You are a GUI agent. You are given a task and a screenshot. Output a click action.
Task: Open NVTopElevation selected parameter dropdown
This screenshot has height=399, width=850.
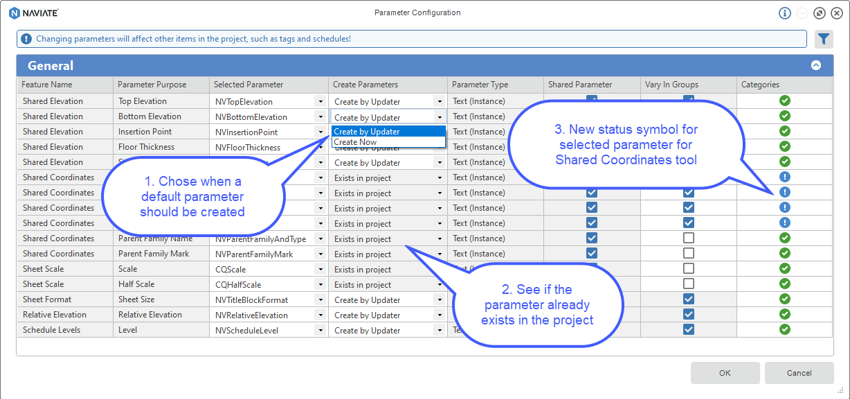click(x=320, y=101)
